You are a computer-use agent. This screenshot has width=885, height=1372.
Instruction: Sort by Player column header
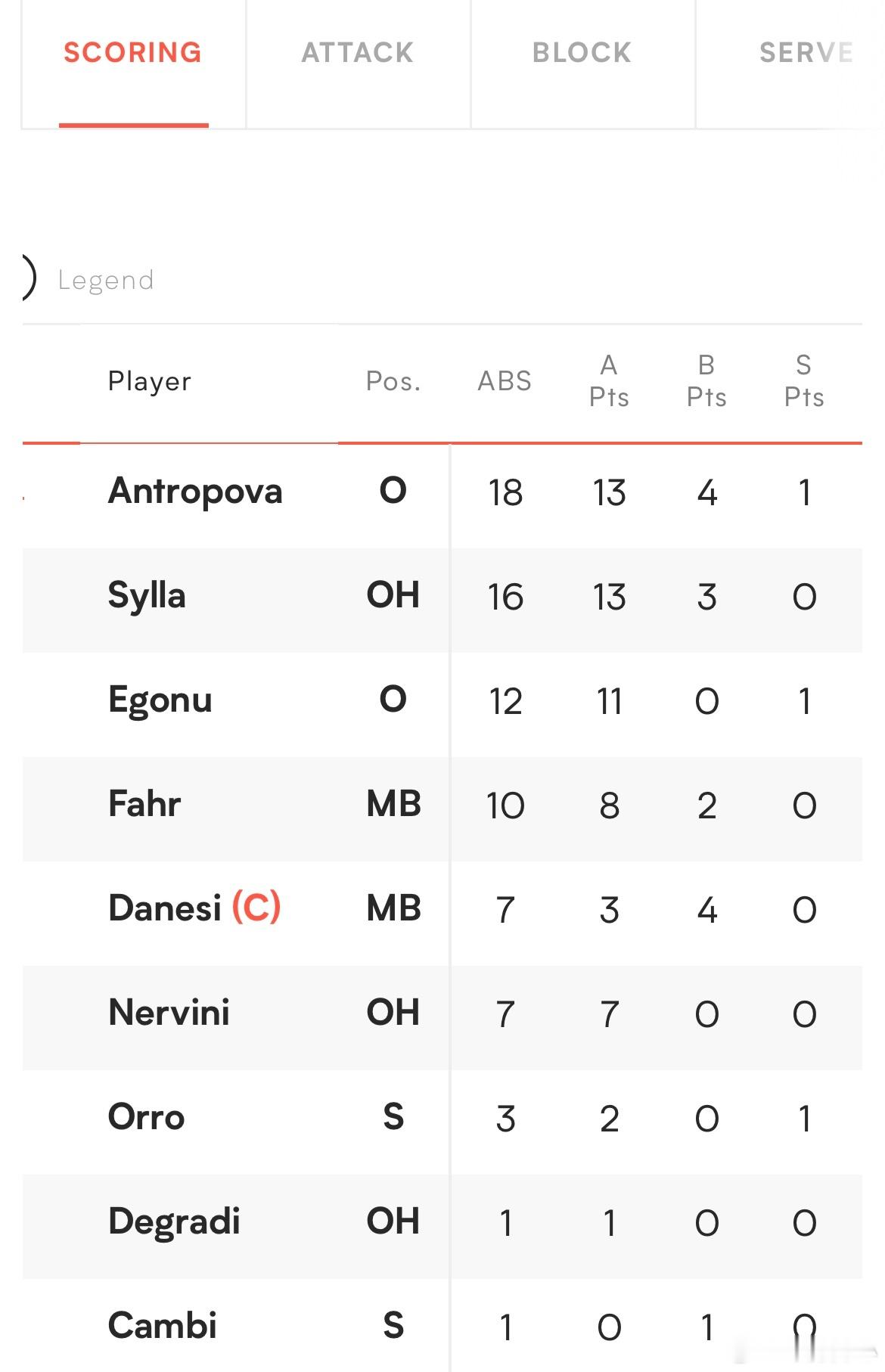point(150,381)
